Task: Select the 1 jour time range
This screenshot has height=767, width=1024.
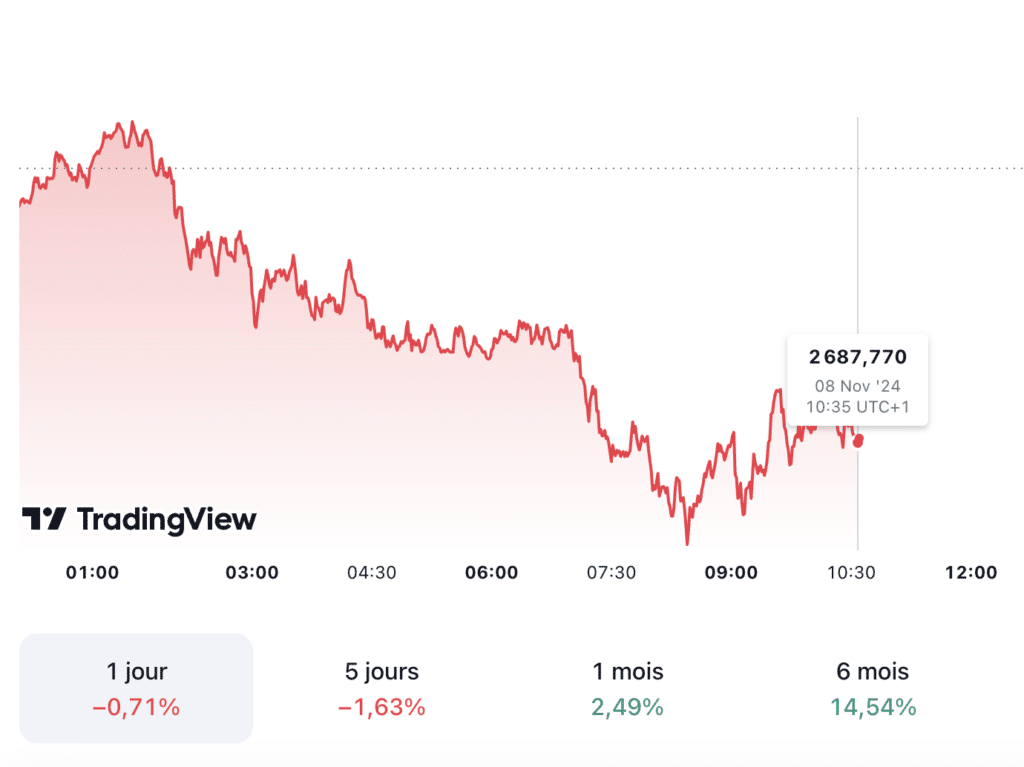Action: pyautogui.click(x=136, y=688)
